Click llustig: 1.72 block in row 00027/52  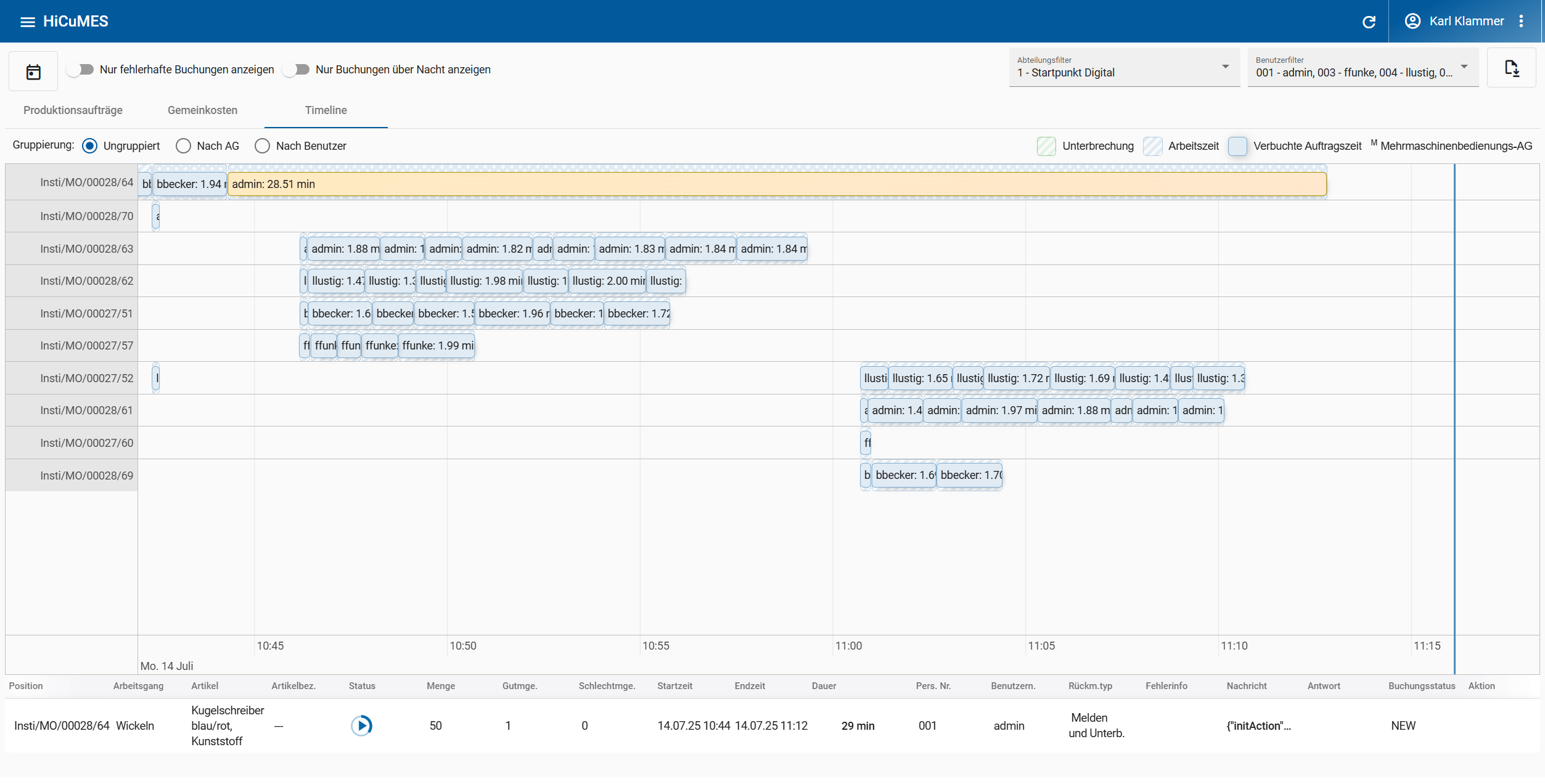click(x=1017, y=378)
